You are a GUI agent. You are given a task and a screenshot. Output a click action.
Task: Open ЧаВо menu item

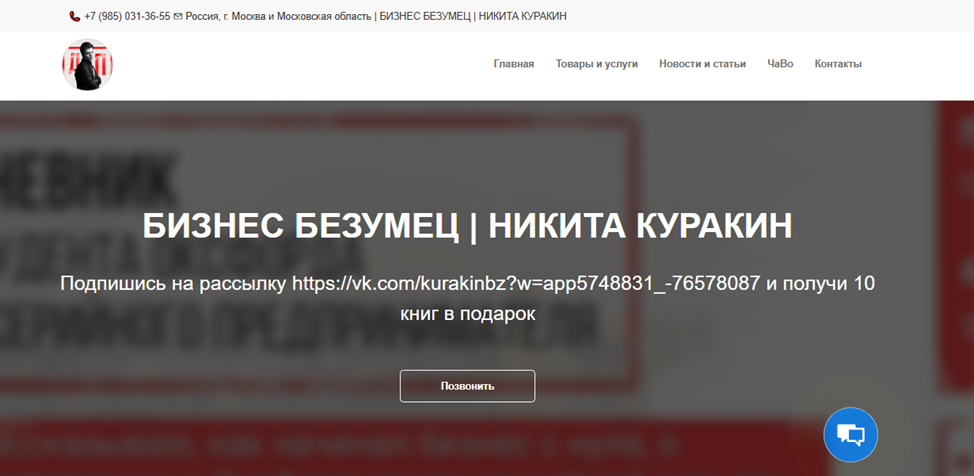pos(780,63)
